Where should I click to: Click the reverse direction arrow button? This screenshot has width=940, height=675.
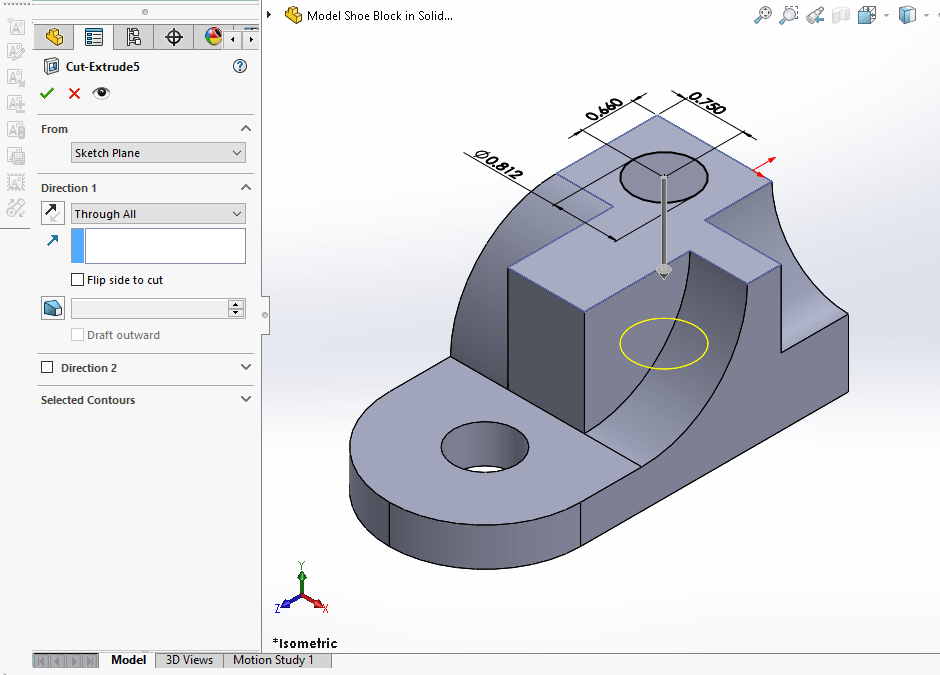(x=53, y=213)
